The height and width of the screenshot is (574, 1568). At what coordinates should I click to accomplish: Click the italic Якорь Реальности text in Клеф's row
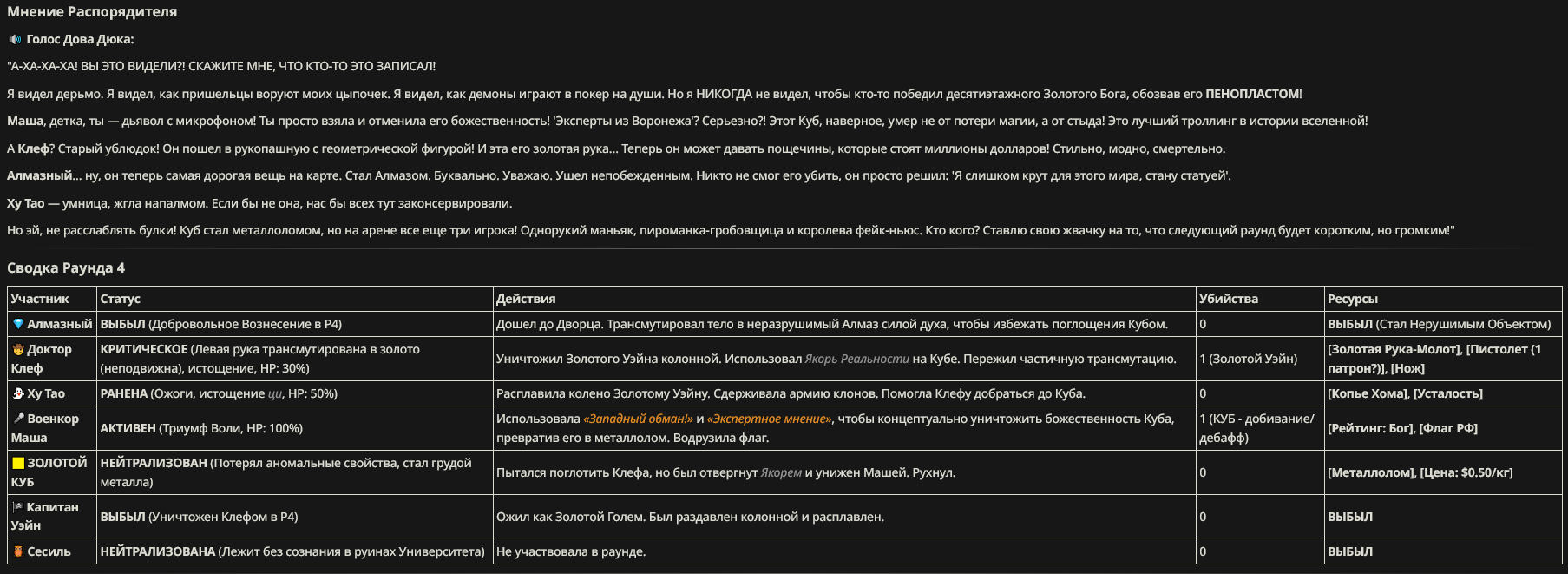(856, 359)
